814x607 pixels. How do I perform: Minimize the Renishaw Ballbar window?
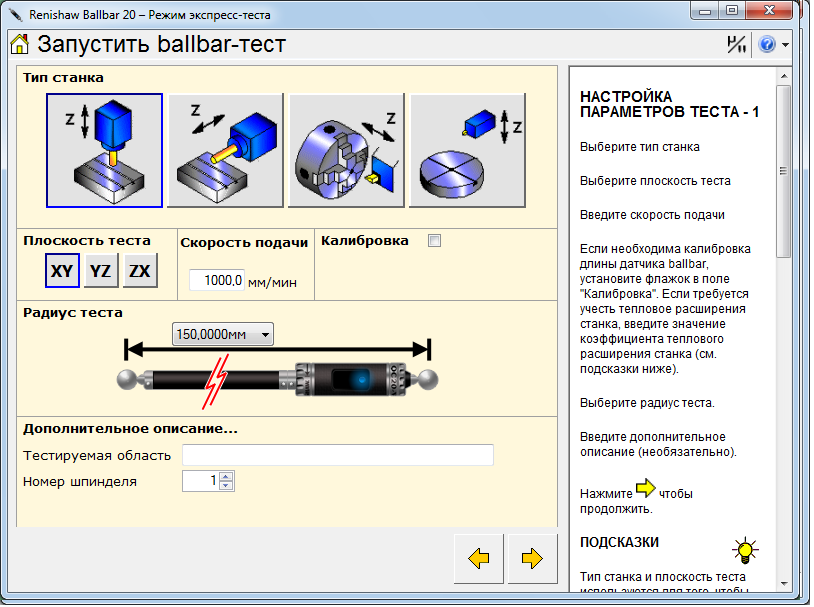704,11
